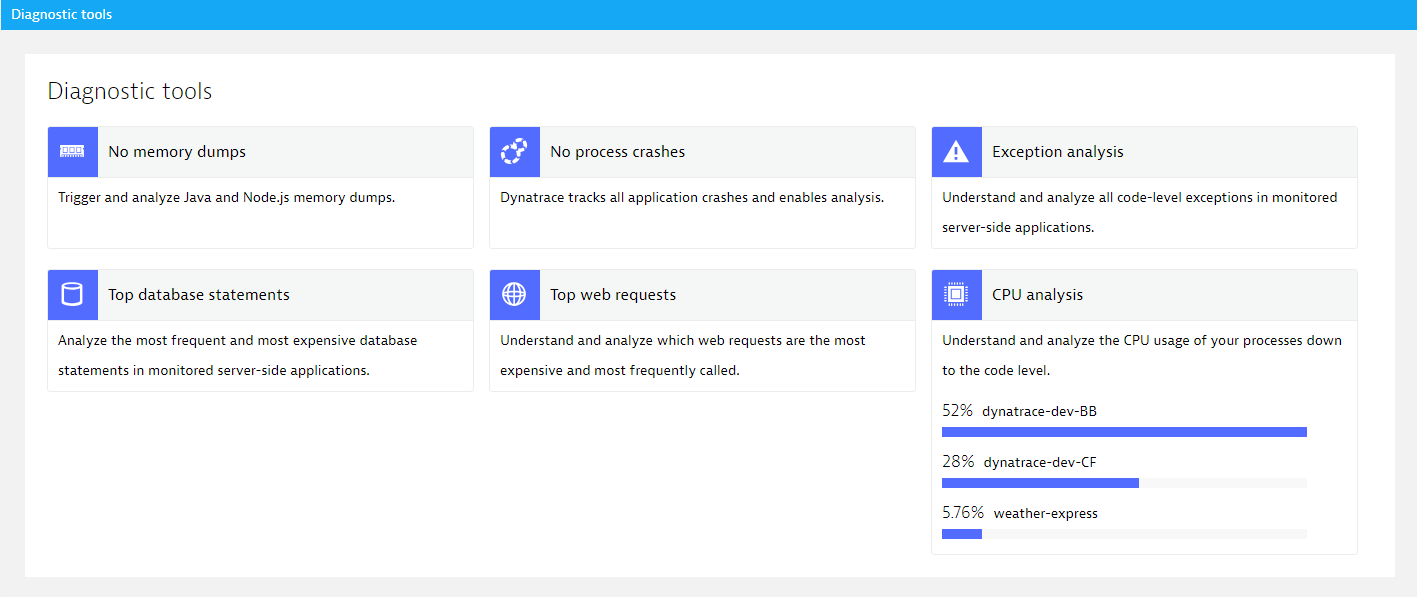Click the memory dumps description text

pyautogui.click(x=227, y=197)
